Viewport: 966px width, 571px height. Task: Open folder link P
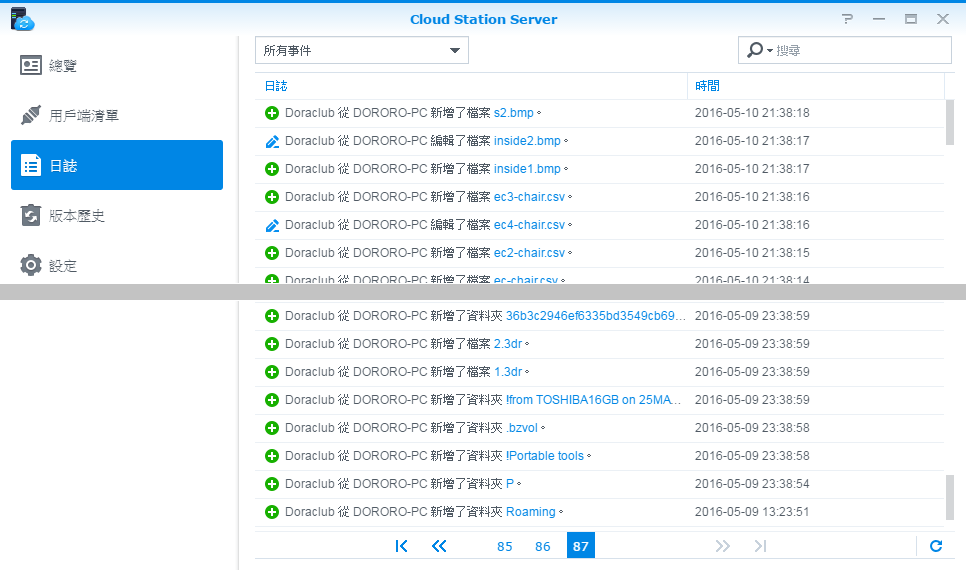[x=510, y=484]
